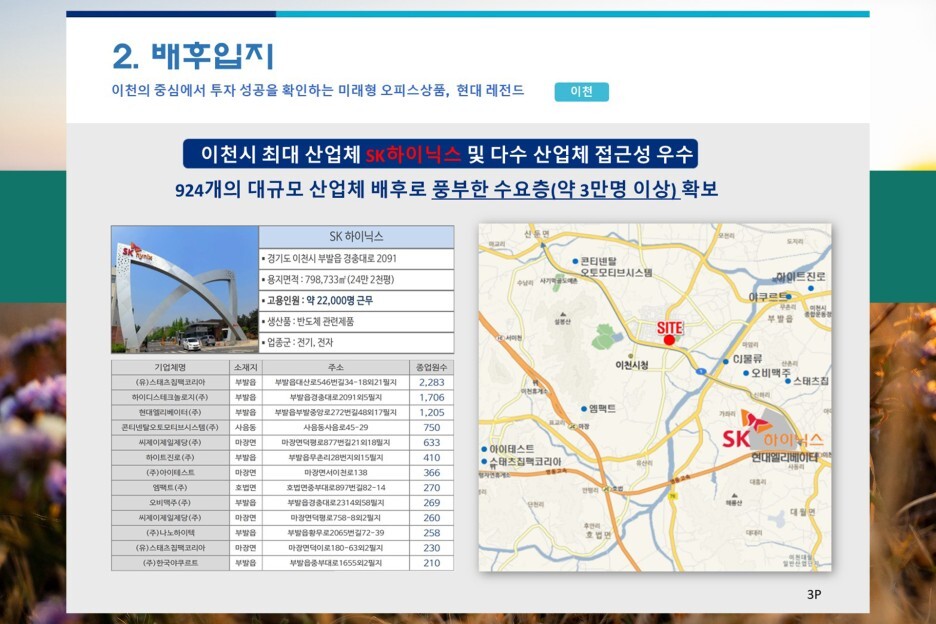Click the '1,706' employee count cell
Viewport: 936px width, 624px height.
[x=432, y=397]
